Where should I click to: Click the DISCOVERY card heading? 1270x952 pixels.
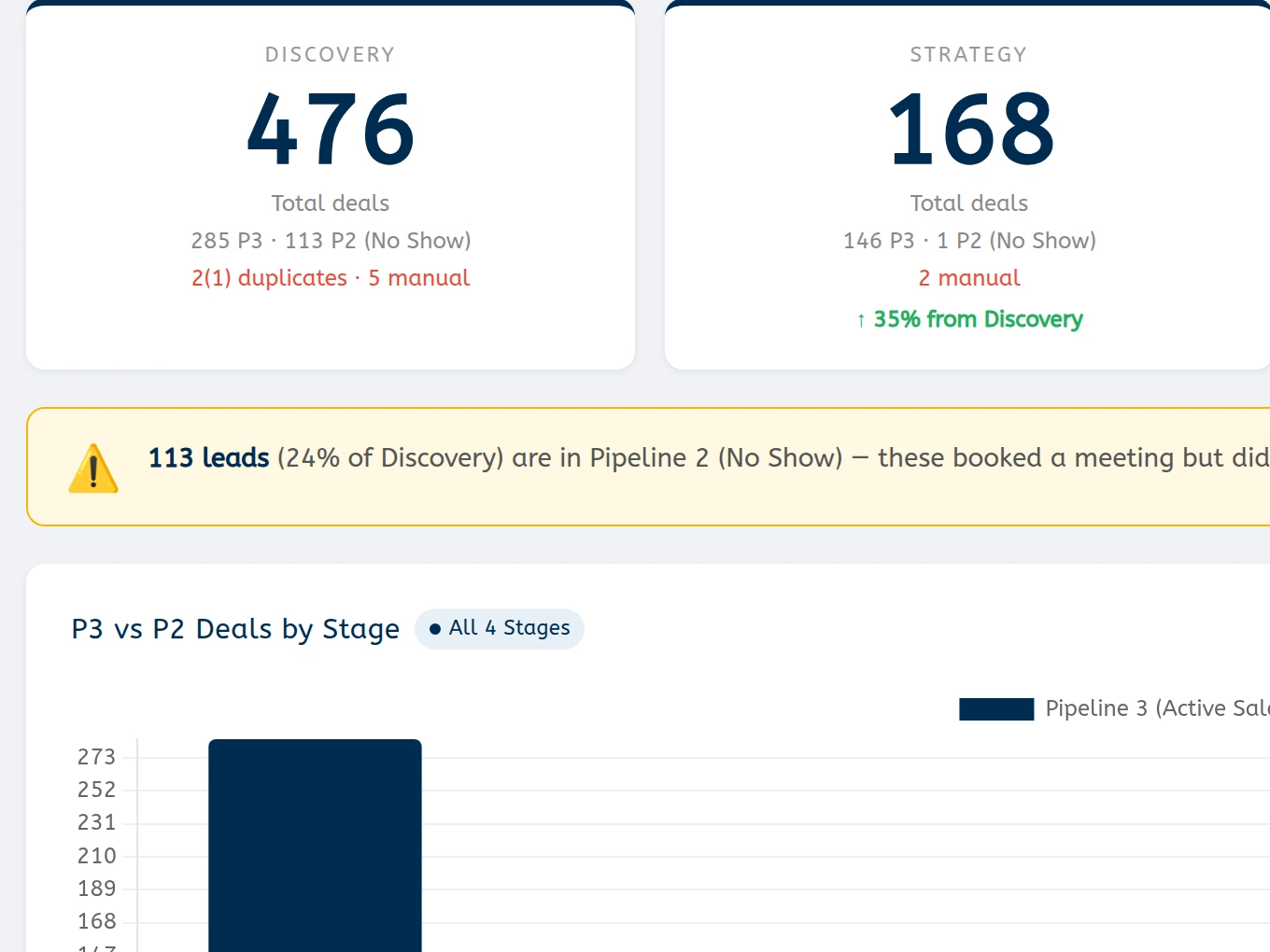pos(331,55)
